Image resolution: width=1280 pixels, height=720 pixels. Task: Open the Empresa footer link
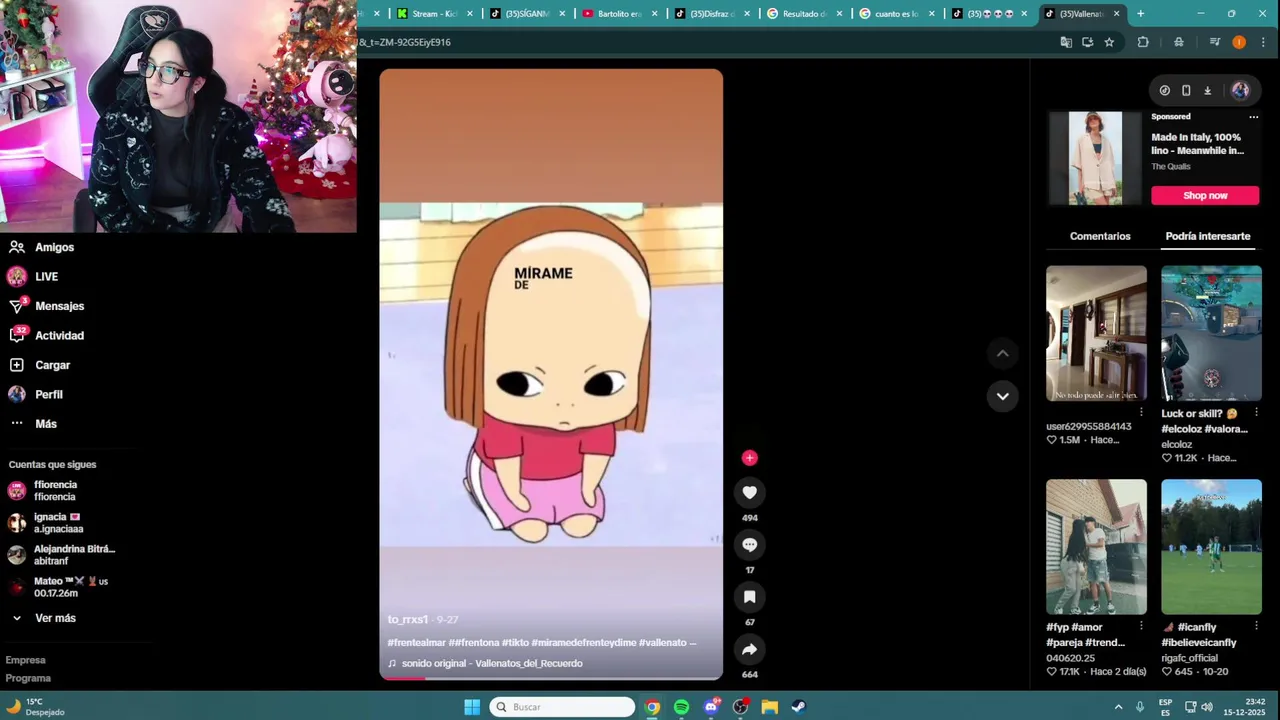(26, 660)
